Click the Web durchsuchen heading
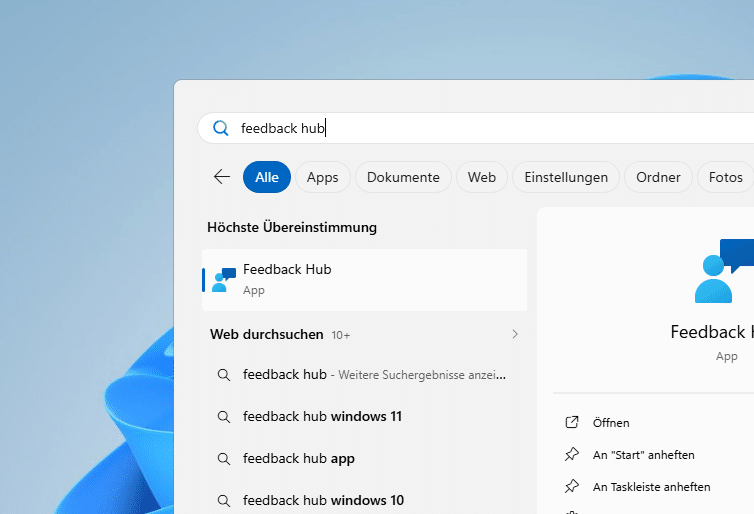The image size is (754, 514). coord(266,334)
